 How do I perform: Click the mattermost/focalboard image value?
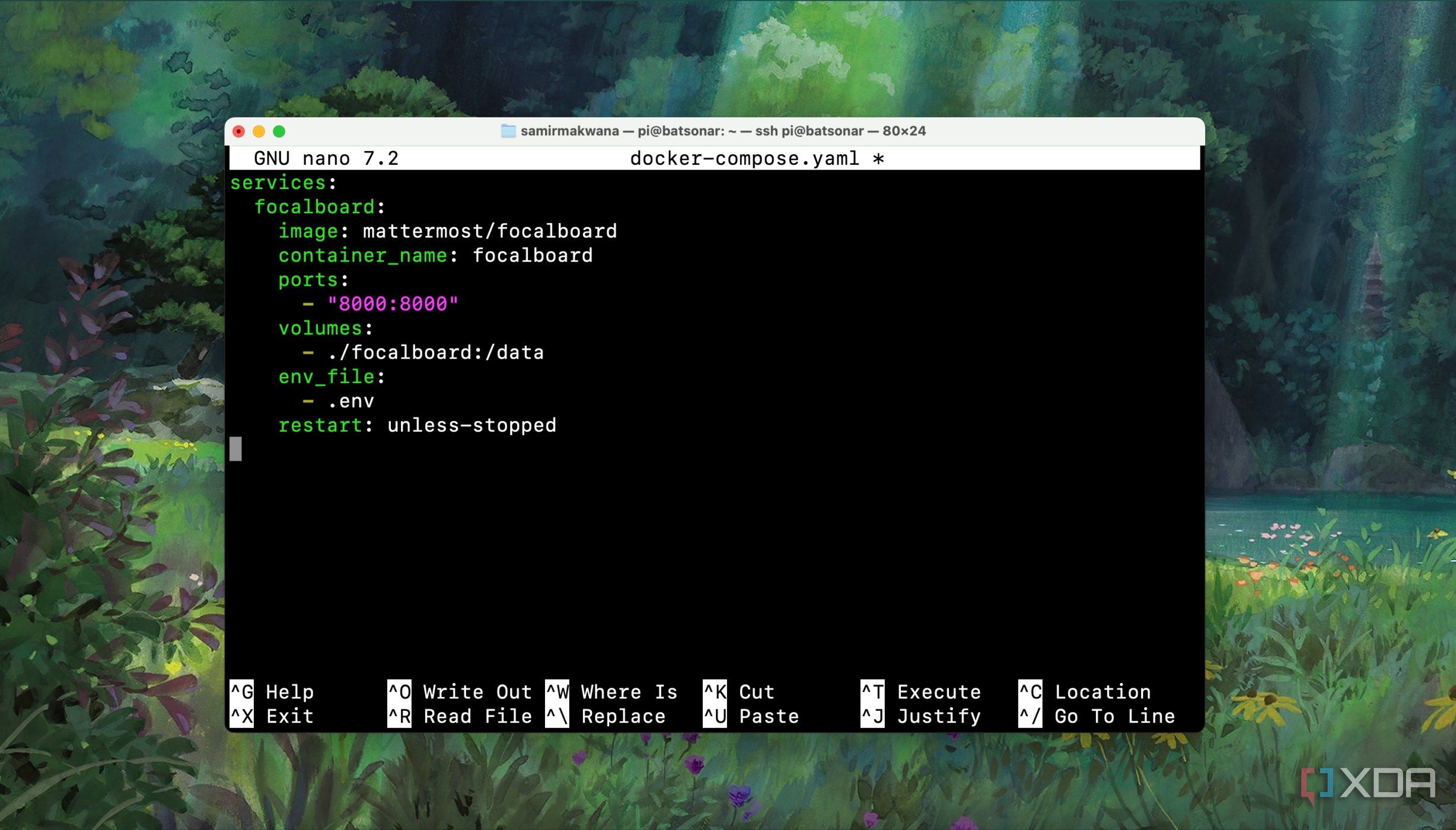[490, 231]
